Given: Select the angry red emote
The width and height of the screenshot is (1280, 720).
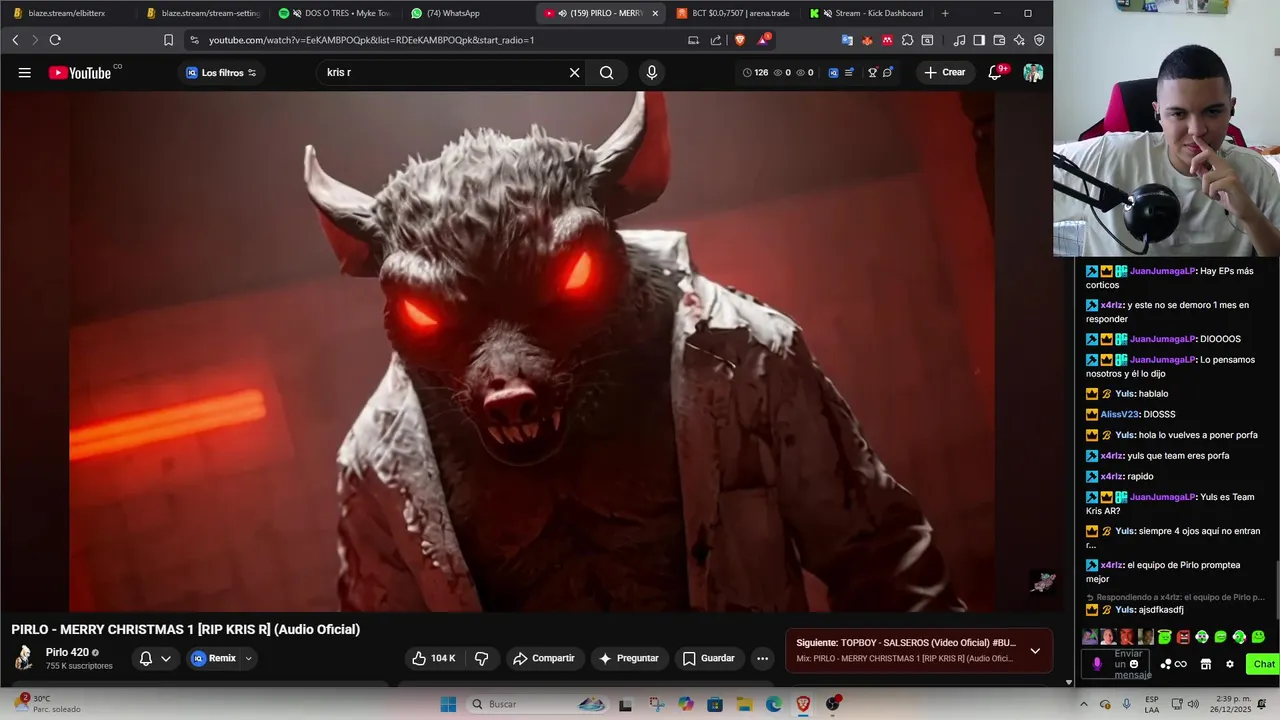Looking at the screenshot, I should click(1183, 637).
